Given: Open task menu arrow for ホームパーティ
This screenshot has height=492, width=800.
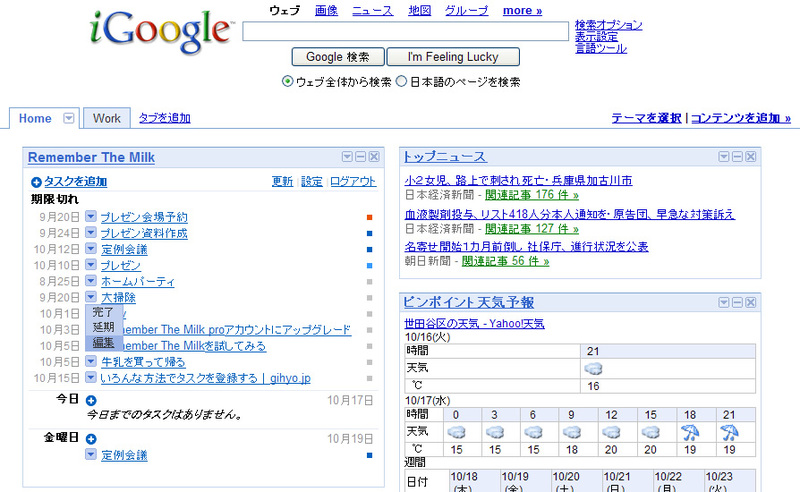Looking at the screenshot, I should [91, 281].
